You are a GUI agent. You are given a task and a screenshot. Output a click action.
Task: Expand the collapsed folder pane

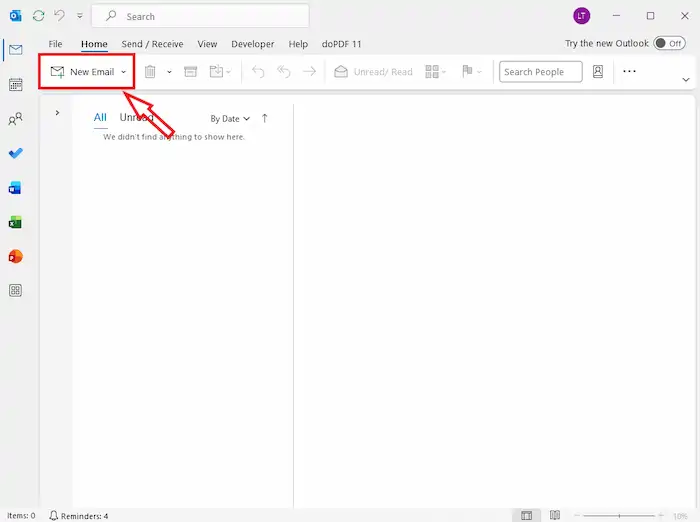57,113
